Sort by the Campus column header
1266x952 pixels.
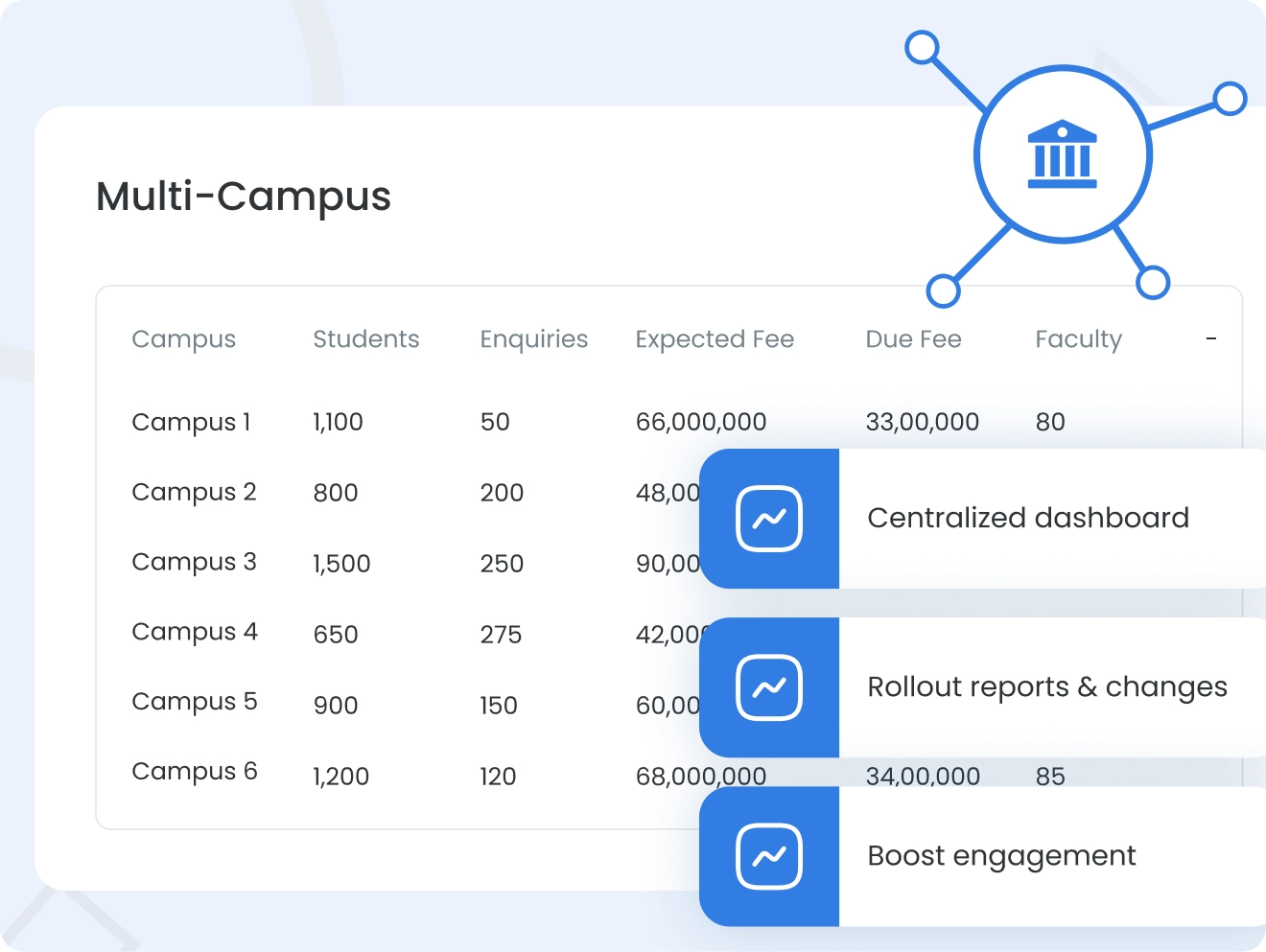point(183,339)
